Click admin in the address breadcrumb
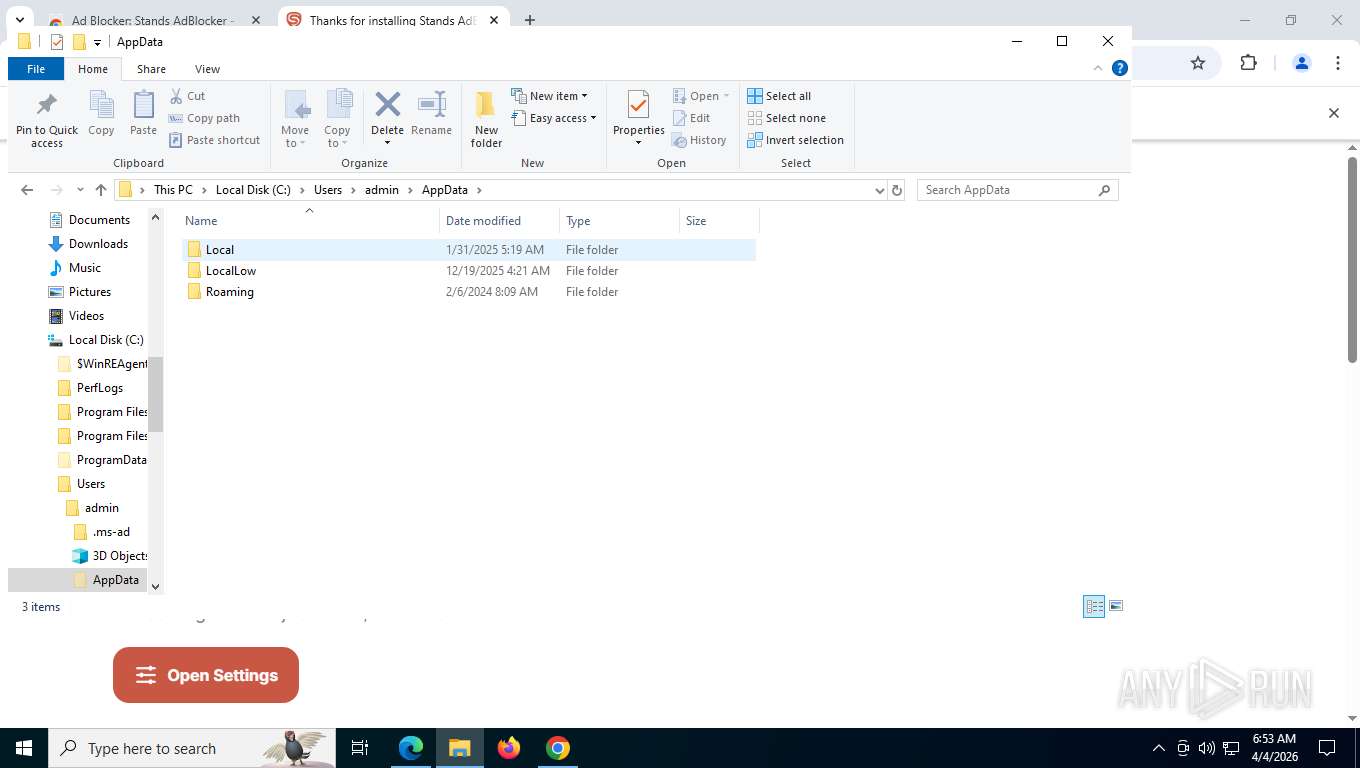Viewport: 1360px width, 768px height. [382, 190]
